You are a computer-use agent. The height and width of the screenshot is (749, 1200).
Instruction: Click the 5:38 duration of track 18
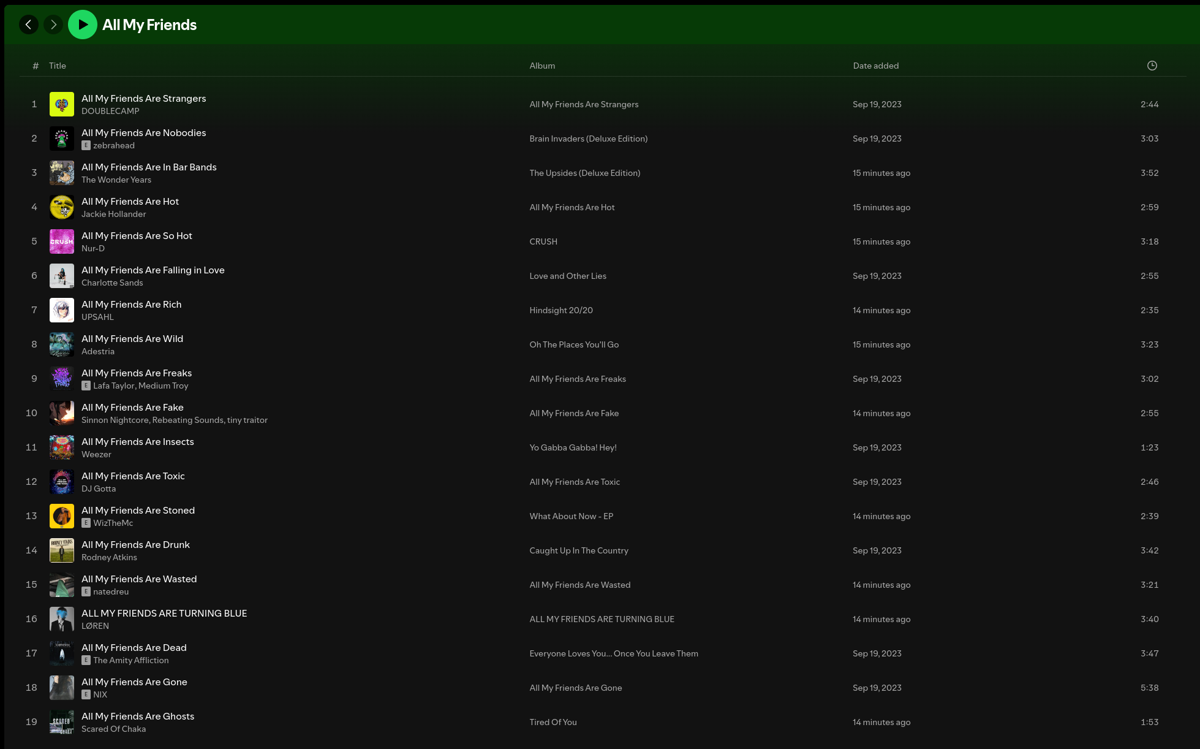(1149, 688)
